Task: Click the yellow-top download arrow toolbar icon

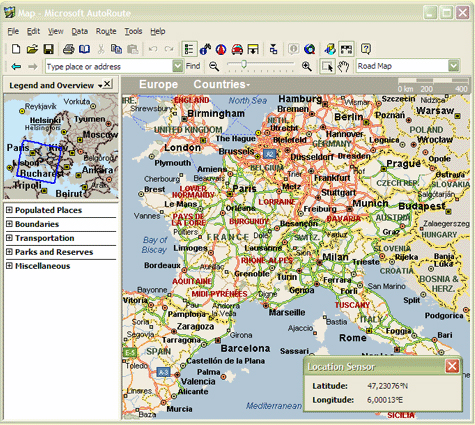Action: 253,49
